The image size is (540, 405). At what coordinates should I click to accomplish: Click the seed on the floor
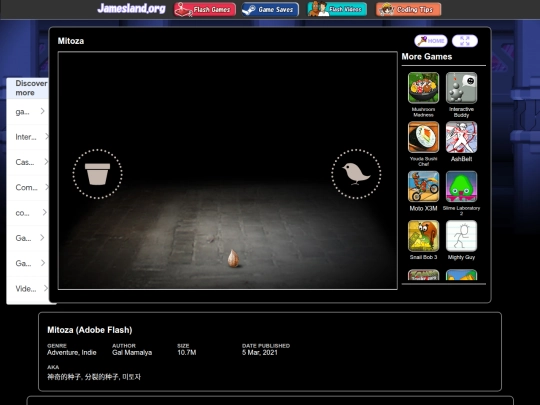click(x=233, y=258)
